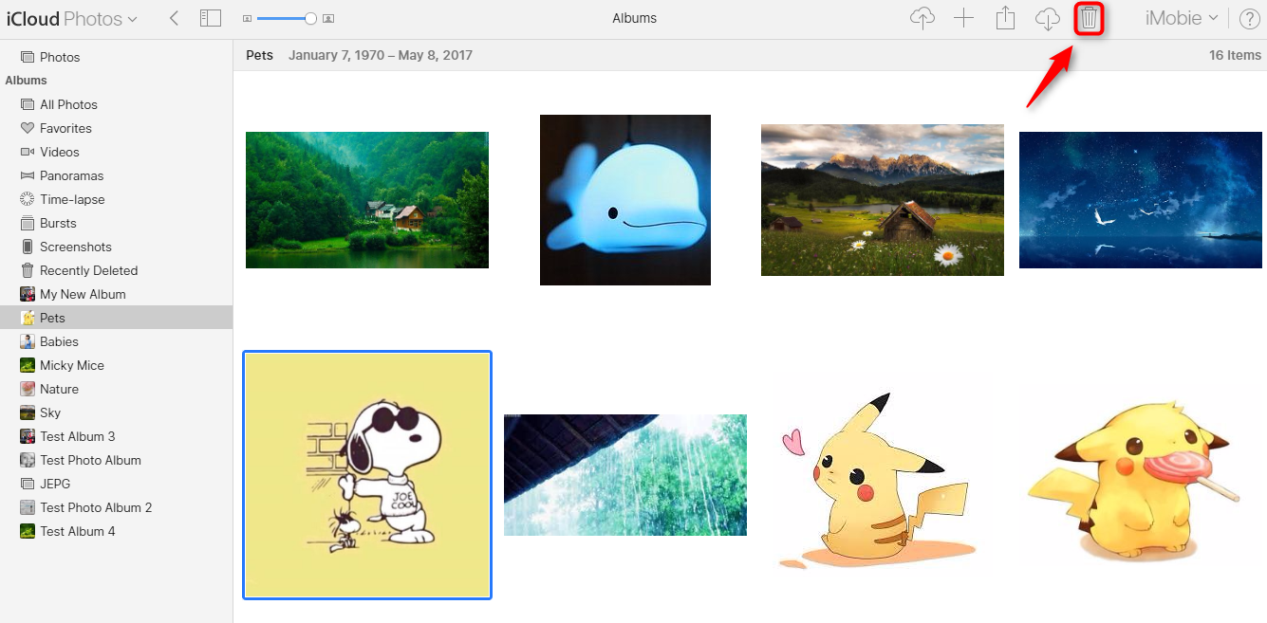Click the thumbnail icon beside Micky Mice

28,365
